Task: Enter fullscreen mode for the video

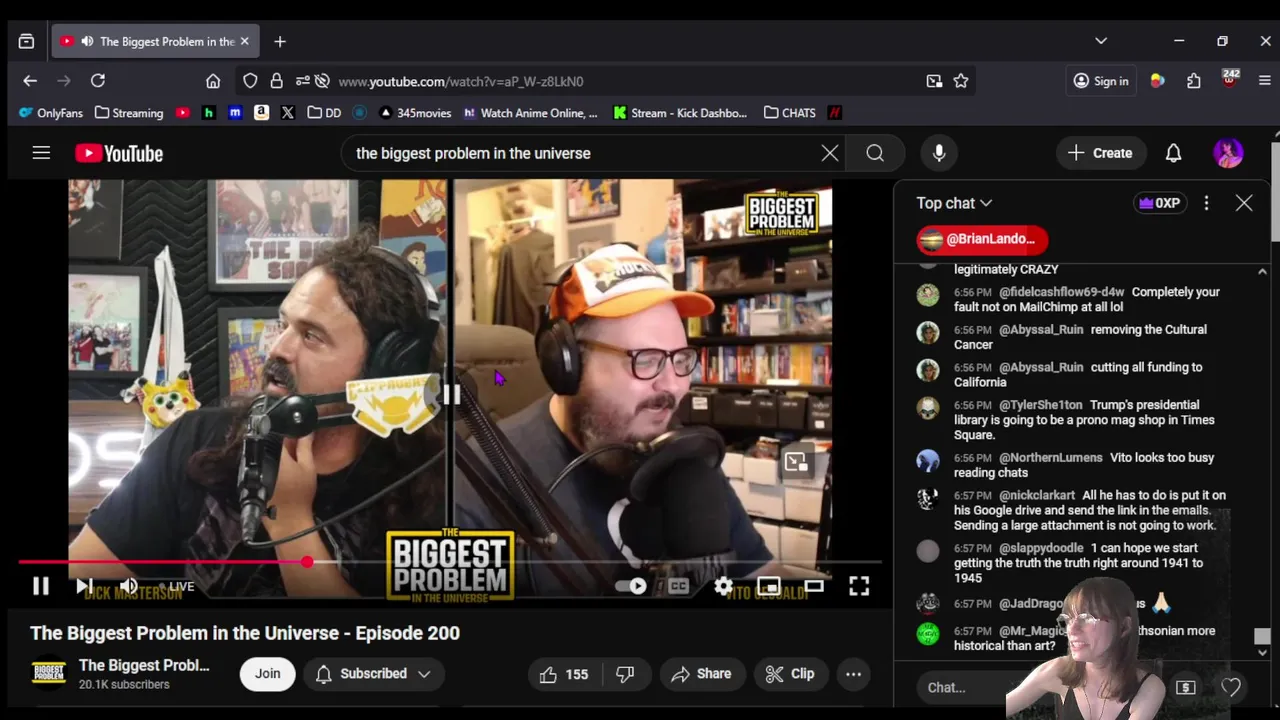Action: (859, 587)
